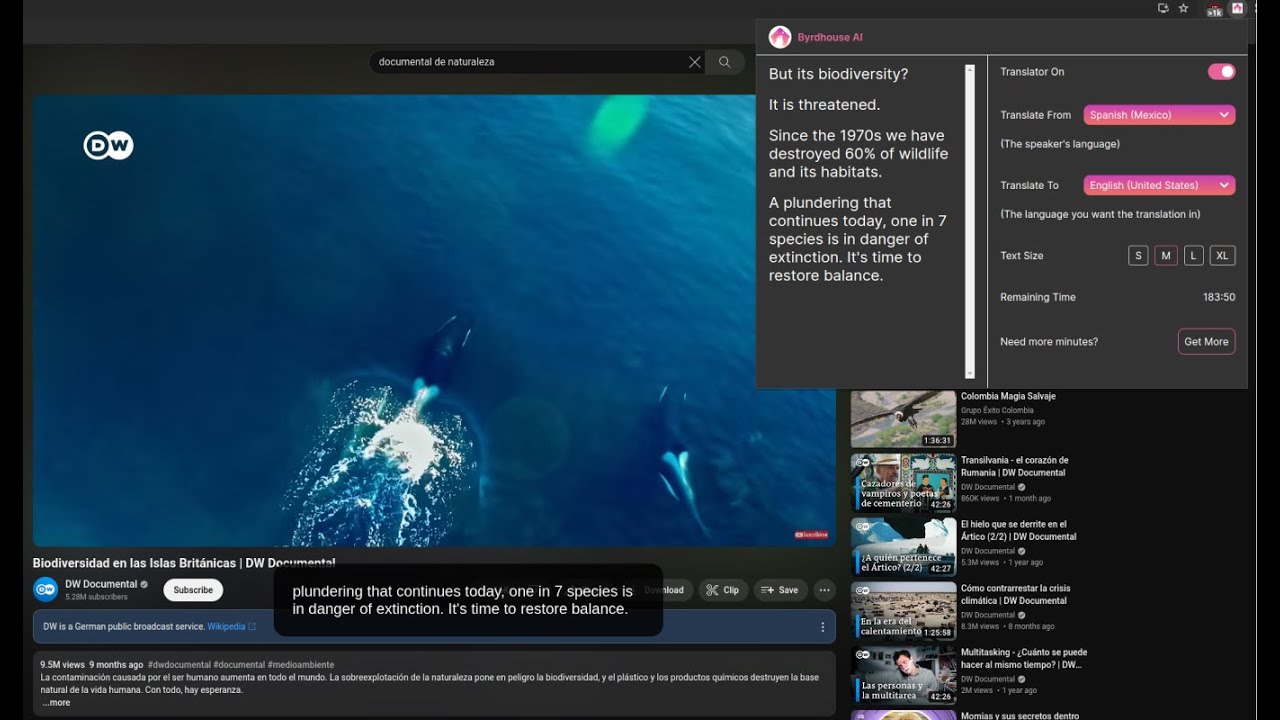
Task: Open the Wikipedia link about DW
Action: [x=226, y=627]
